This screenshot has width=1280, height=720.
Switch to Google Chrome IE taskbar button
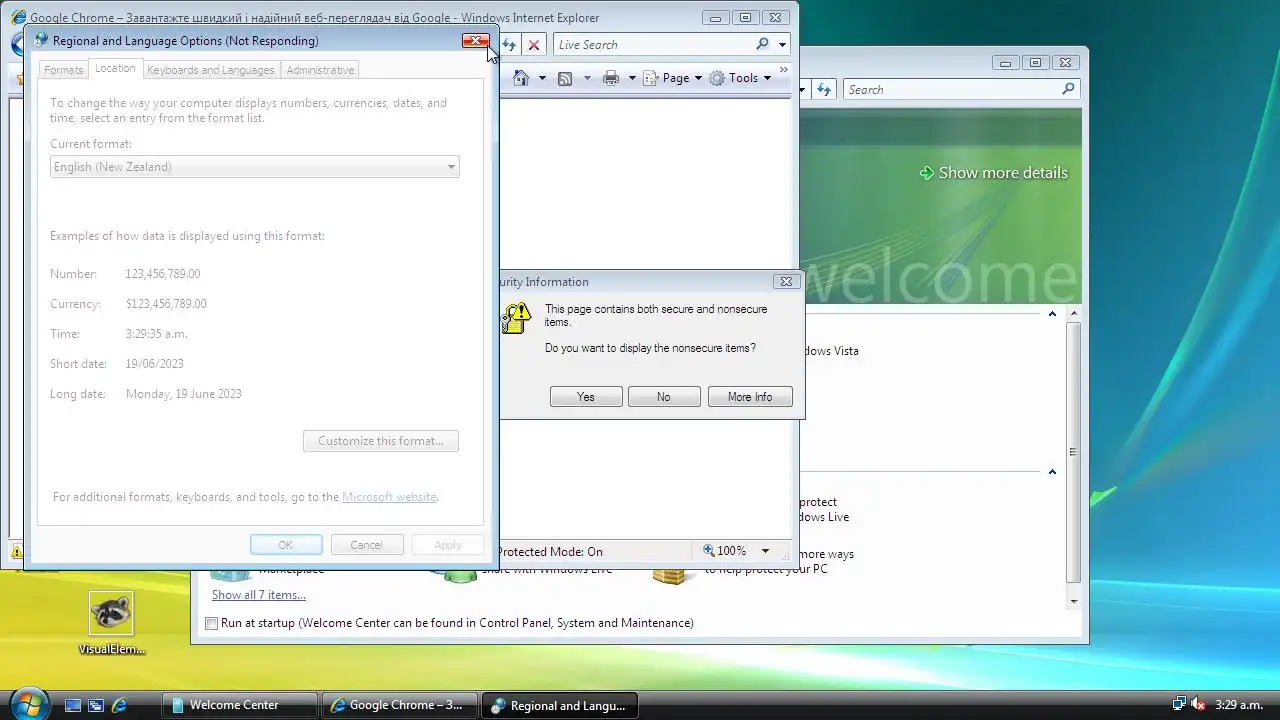pos(399,705)
